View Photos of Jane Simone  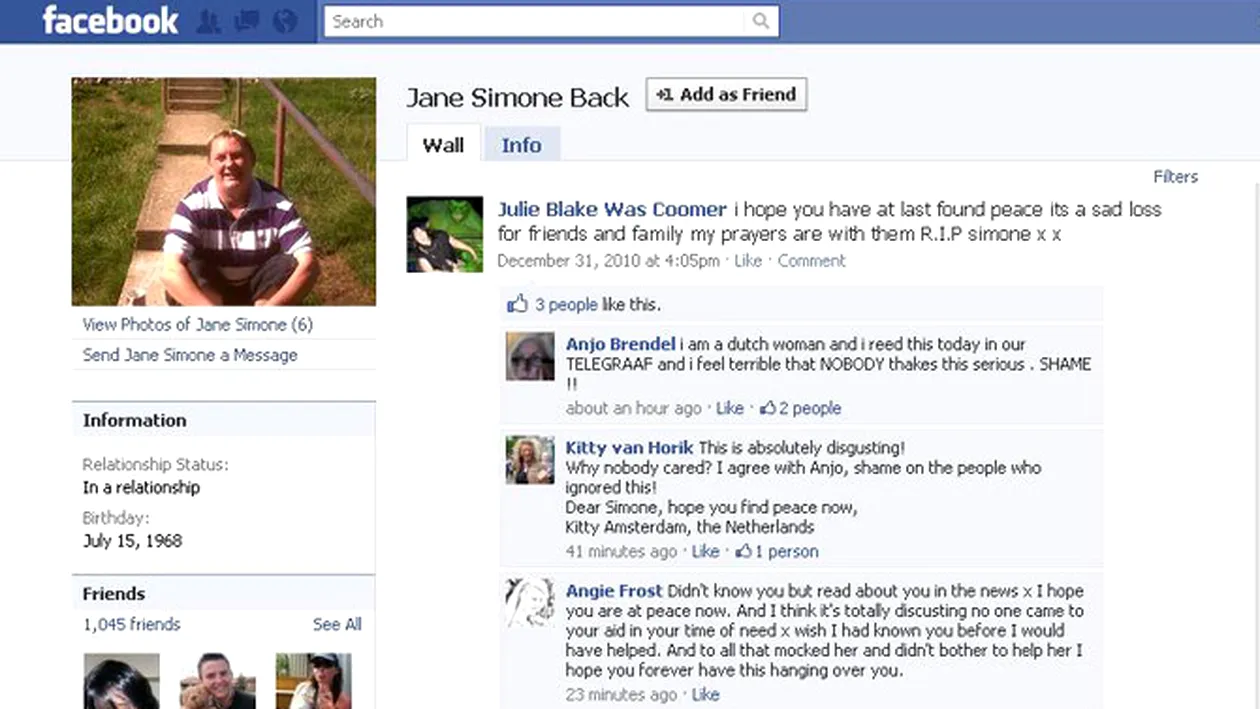tap(198, 324)
